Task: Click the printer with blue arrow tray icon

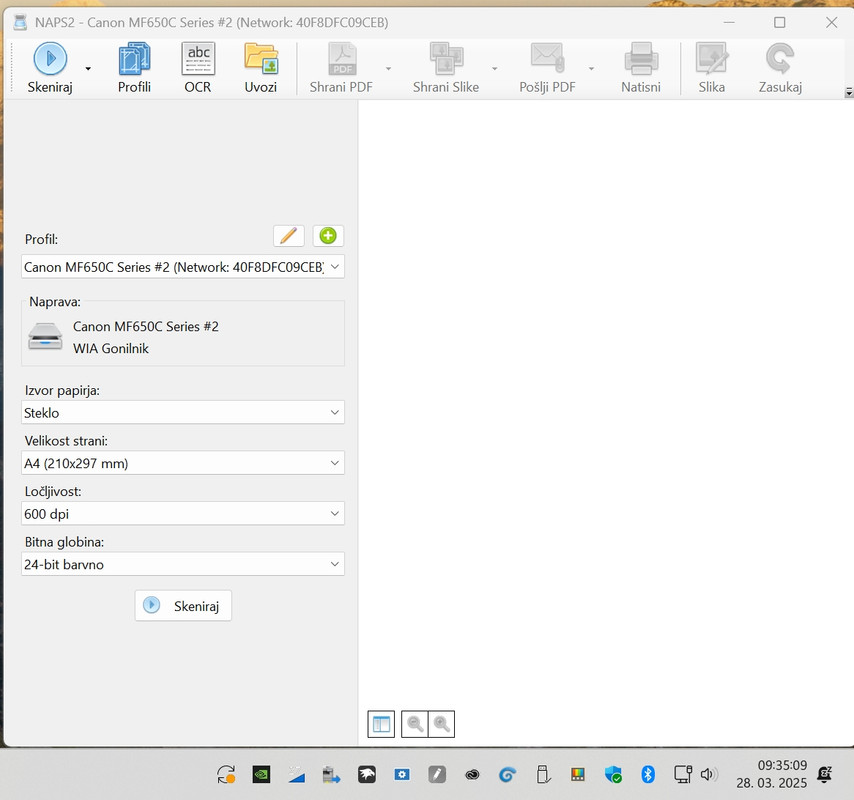Action: (x=331, y=774)
